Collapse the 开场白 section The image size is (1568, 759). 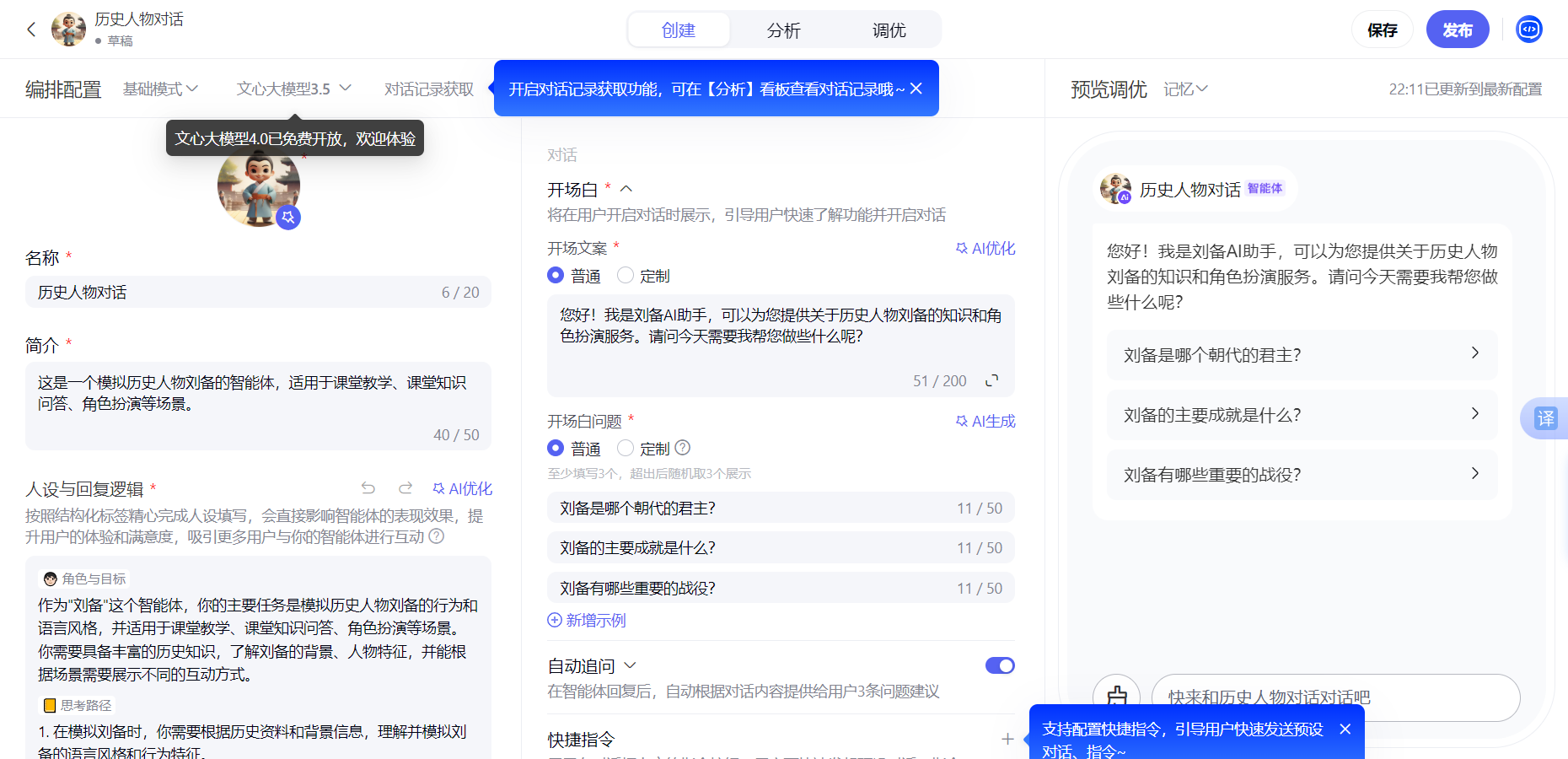[626, 189]
